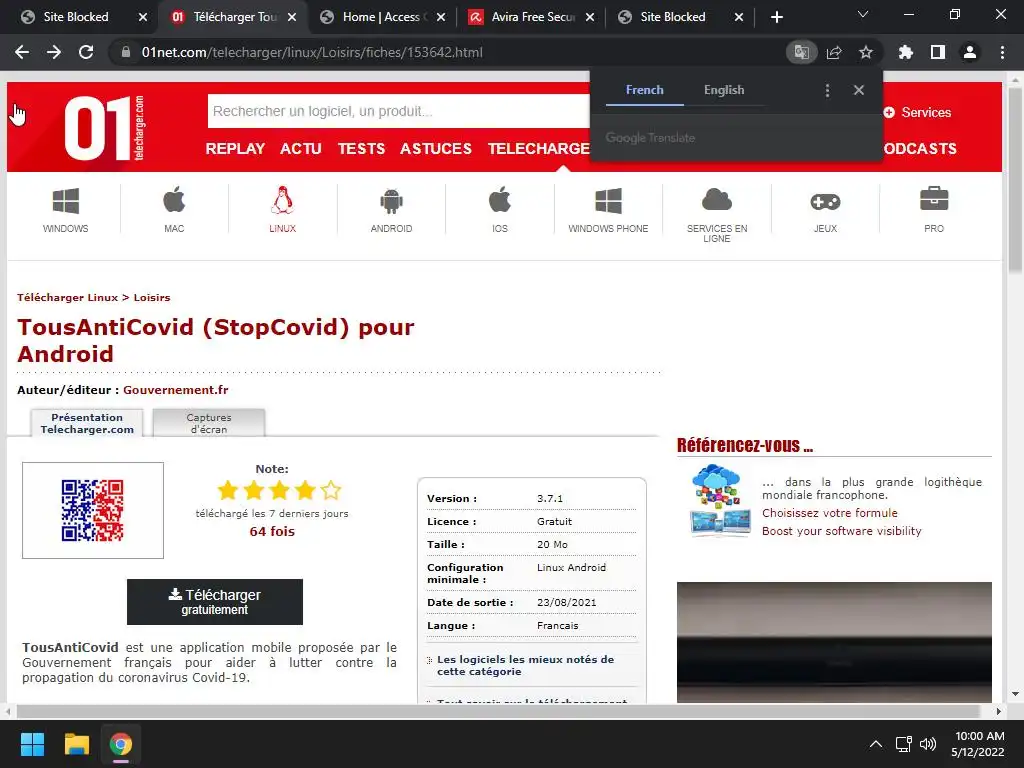Screen dimensions: 1024x768
Task: Toggle the browser side panel icon
Action: pos(938,52)
